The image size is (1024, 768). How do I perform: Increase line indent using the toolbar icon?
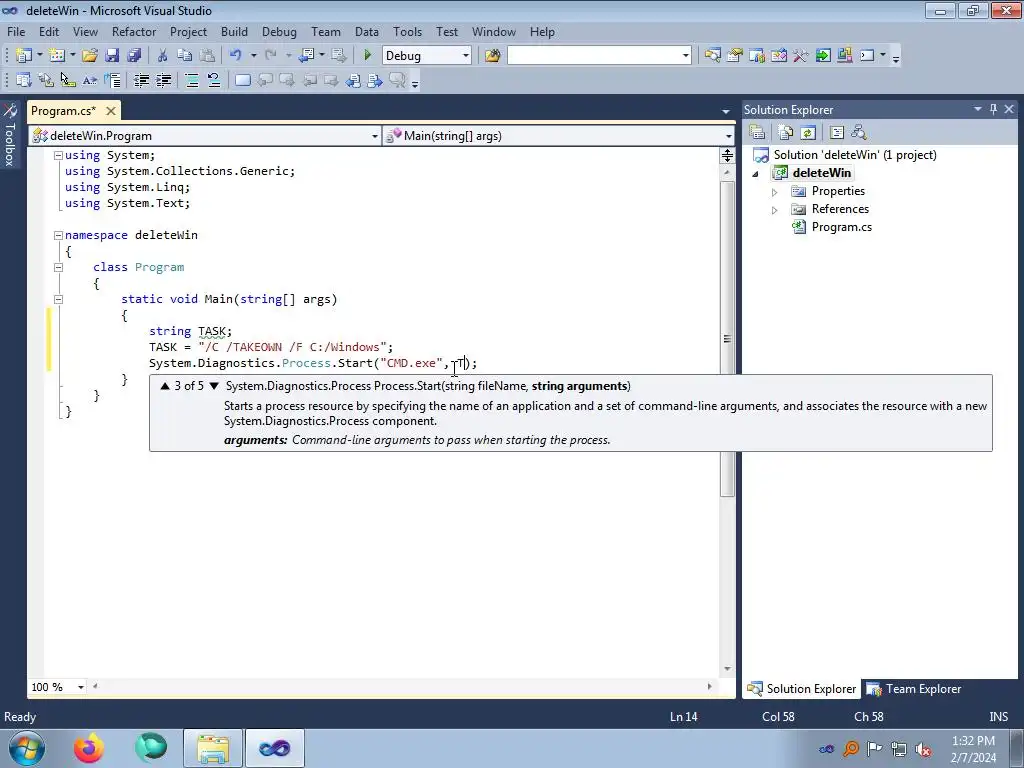[163, 80]
